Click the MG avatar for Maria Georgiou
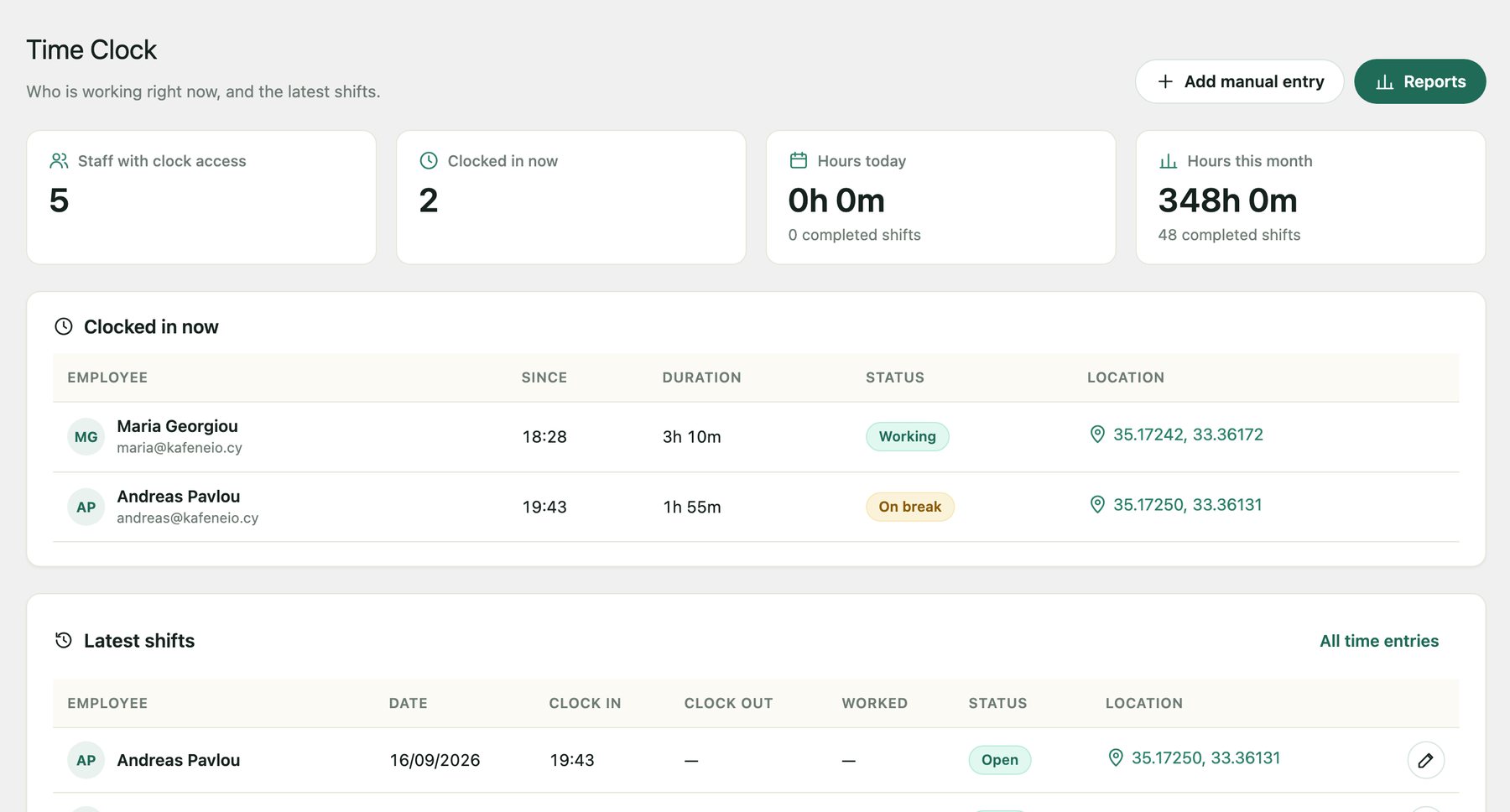 click(x=86, y=437)
